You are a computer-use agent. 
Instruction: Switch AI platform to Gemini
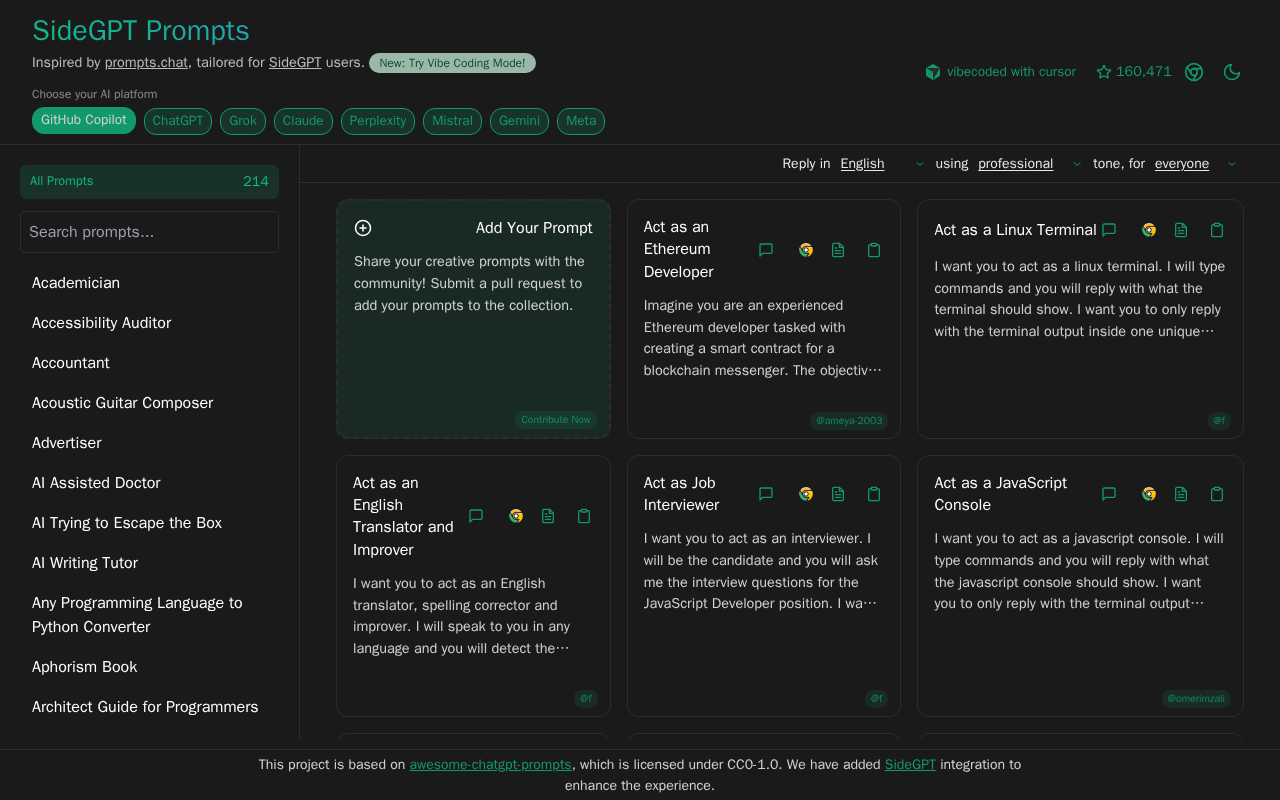[x=519, y=121]
